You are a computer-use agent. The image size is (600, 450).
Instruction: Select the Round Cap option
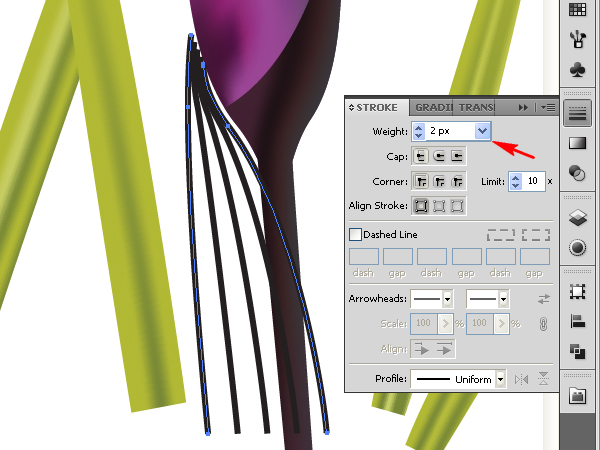pos(439,156)
